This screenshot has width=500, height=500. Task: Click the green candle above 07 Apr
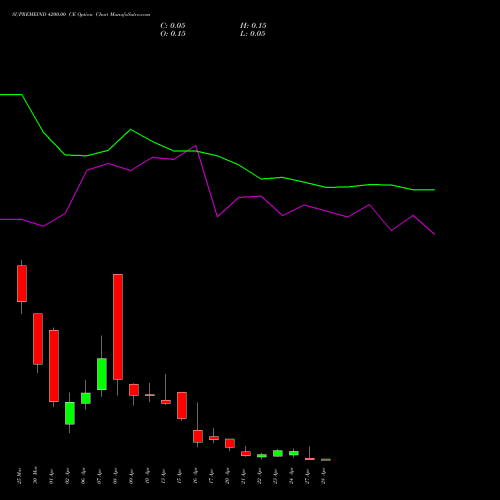pos(102,374)
